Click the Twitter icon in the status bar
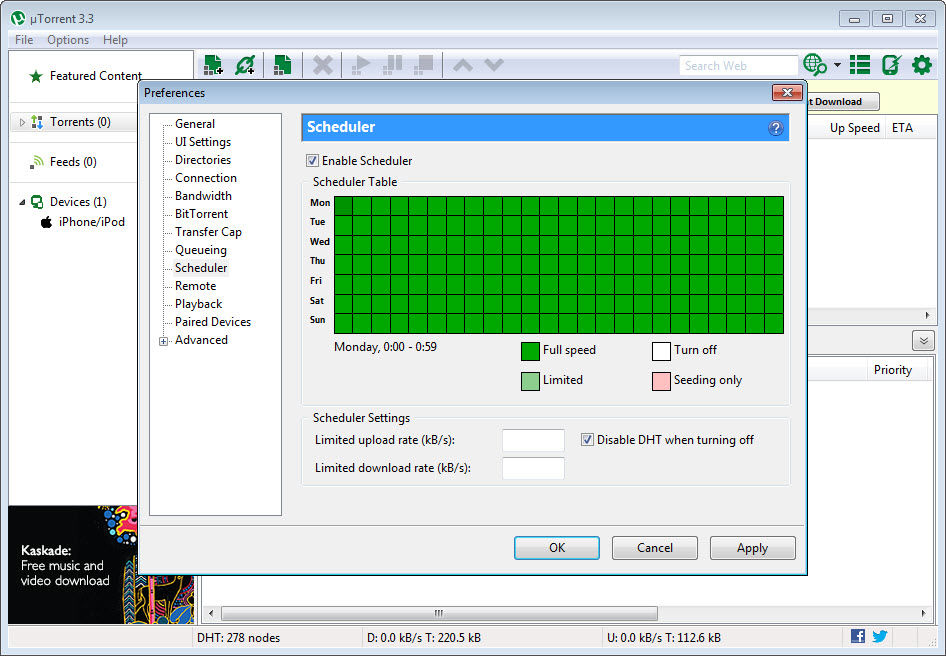 [x=880, y=637]
